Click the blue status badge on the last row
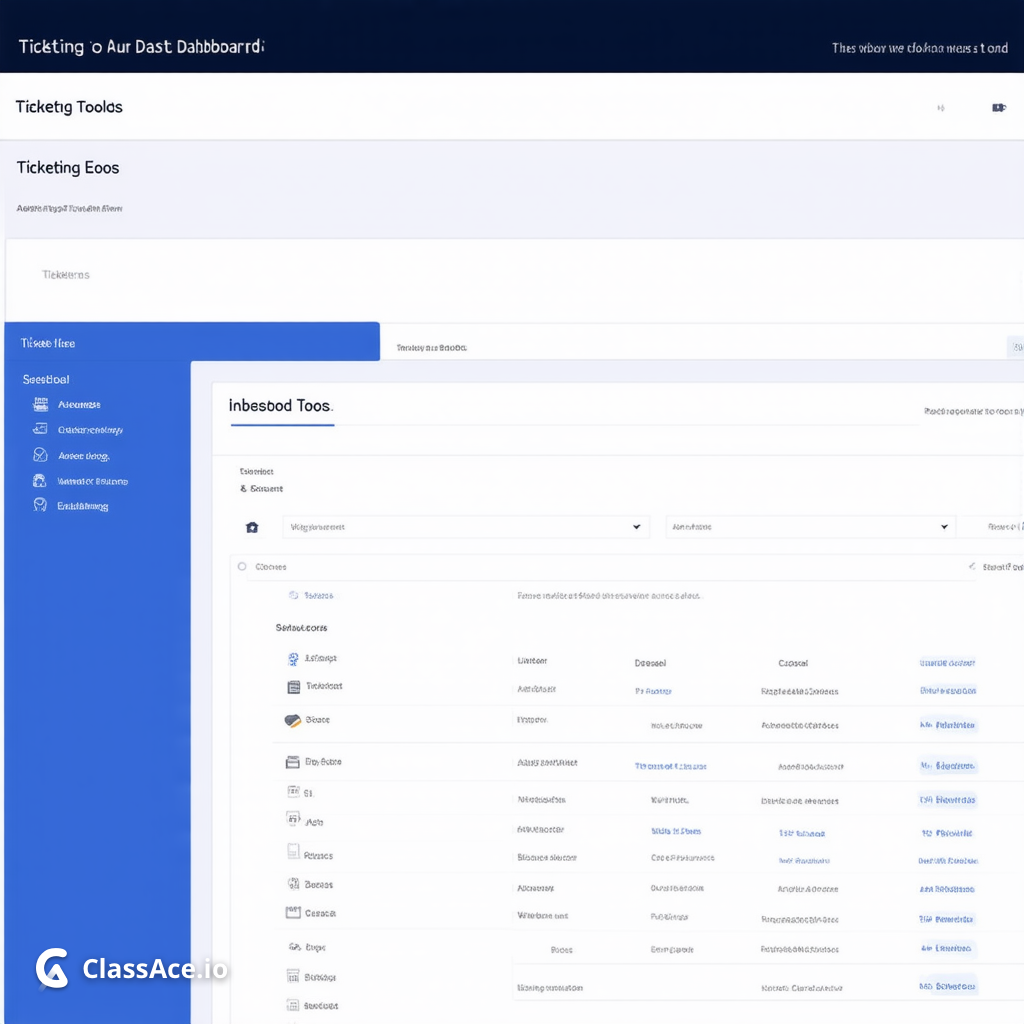1024x1024 pixels. [946, 985]
